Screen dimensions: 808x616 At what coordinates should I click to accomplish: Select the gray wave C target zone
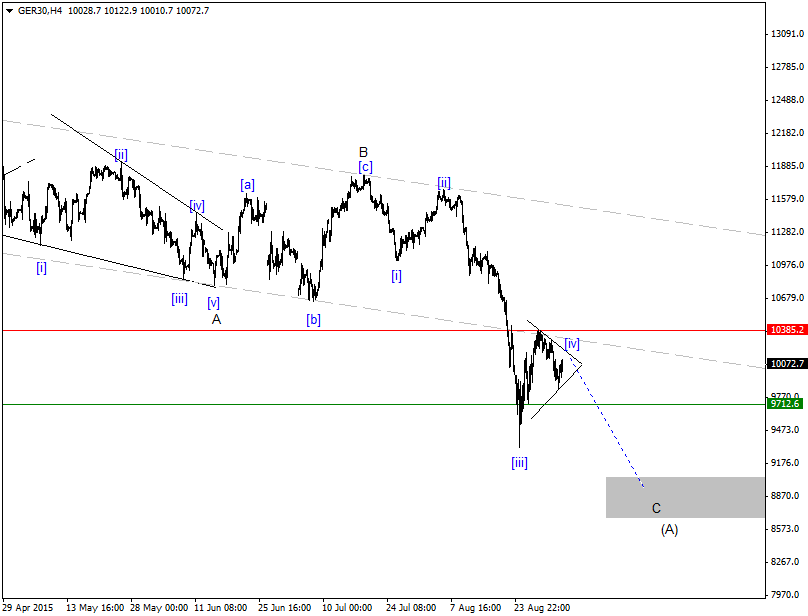pos(685,497)
